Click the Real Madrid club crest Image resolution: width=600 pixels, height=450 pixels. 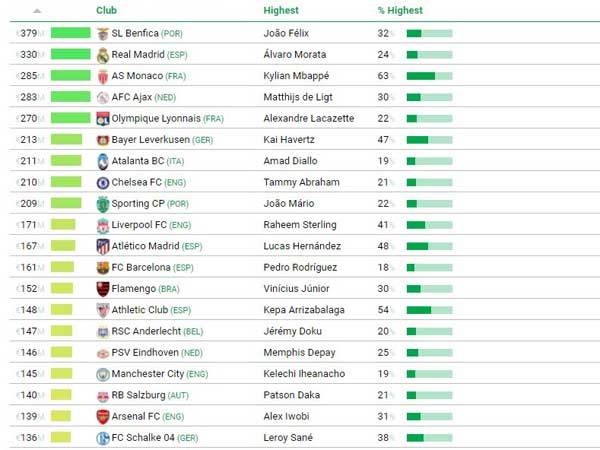[x=102, y=55]
